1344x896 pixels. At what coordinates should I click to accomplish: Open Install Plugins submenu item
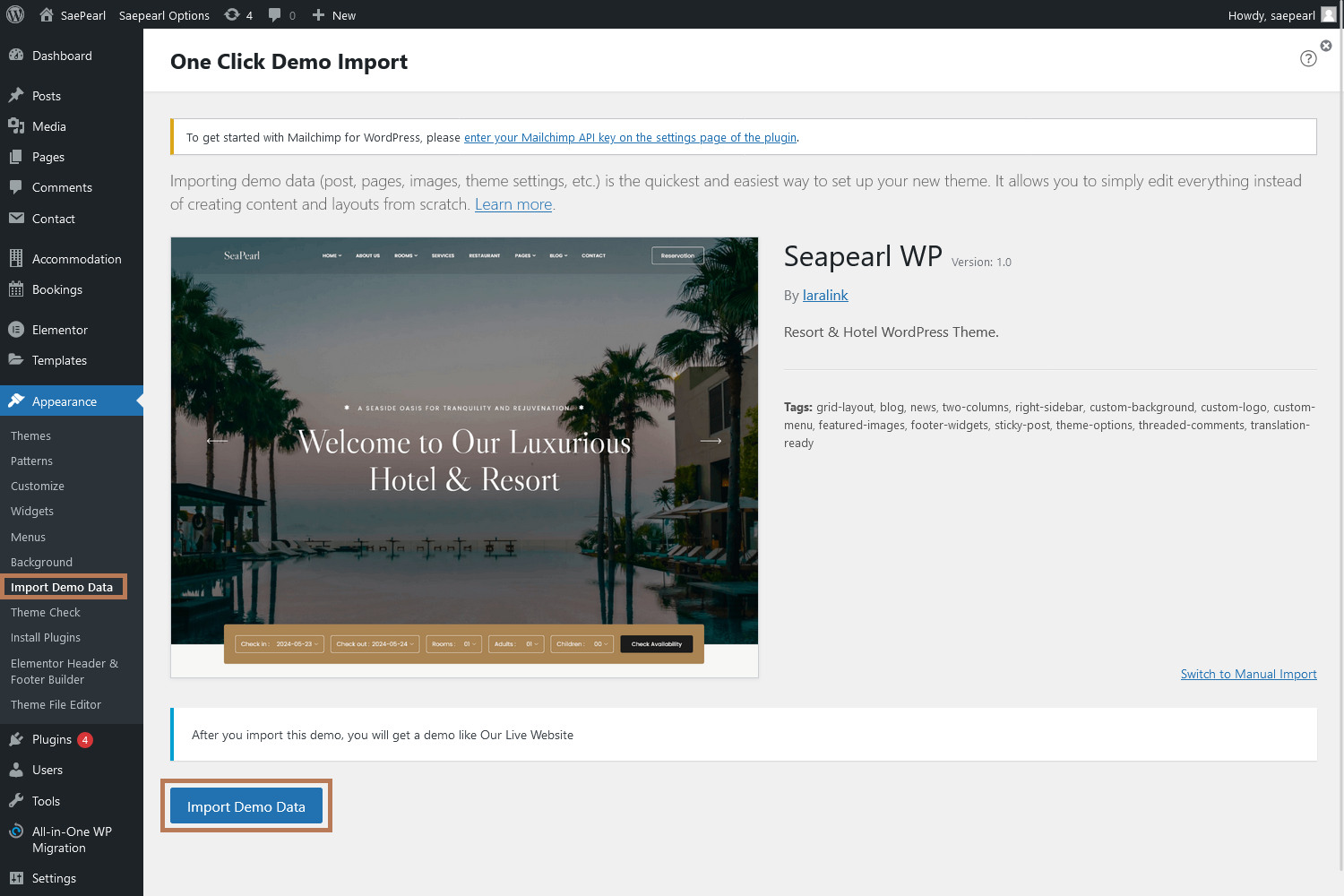pos(46,637)
